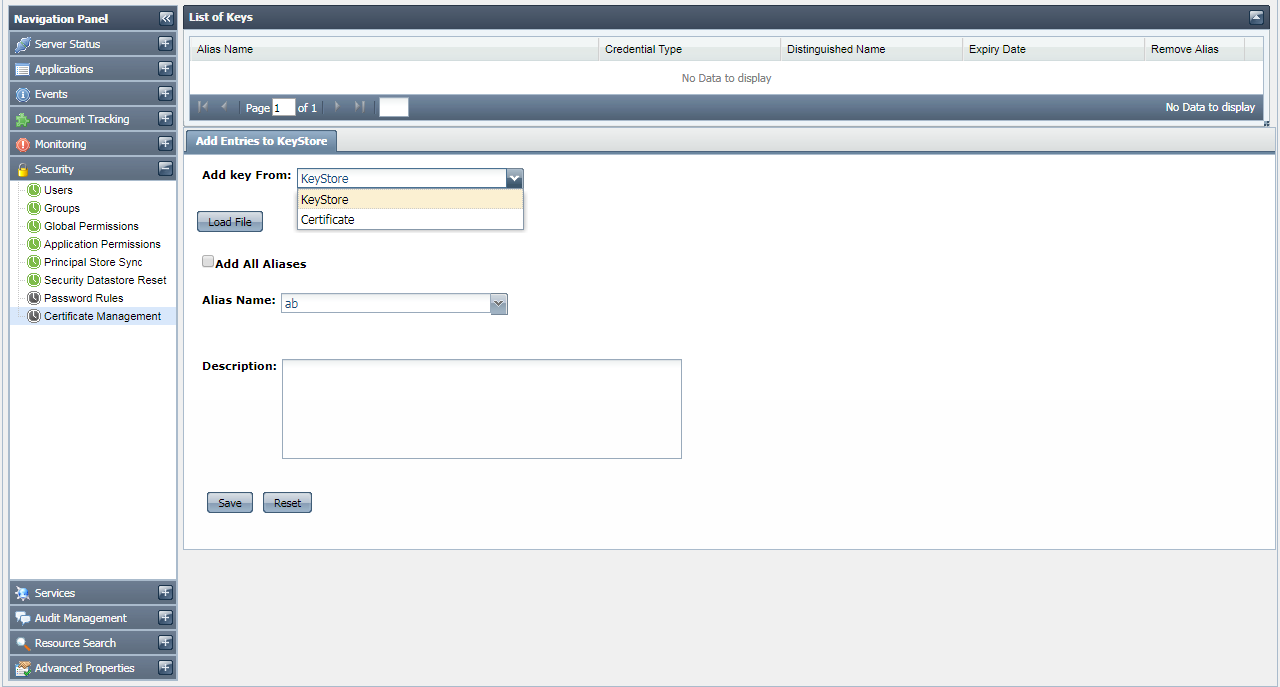
Task: Click the Save button
Action: [230, 503]
